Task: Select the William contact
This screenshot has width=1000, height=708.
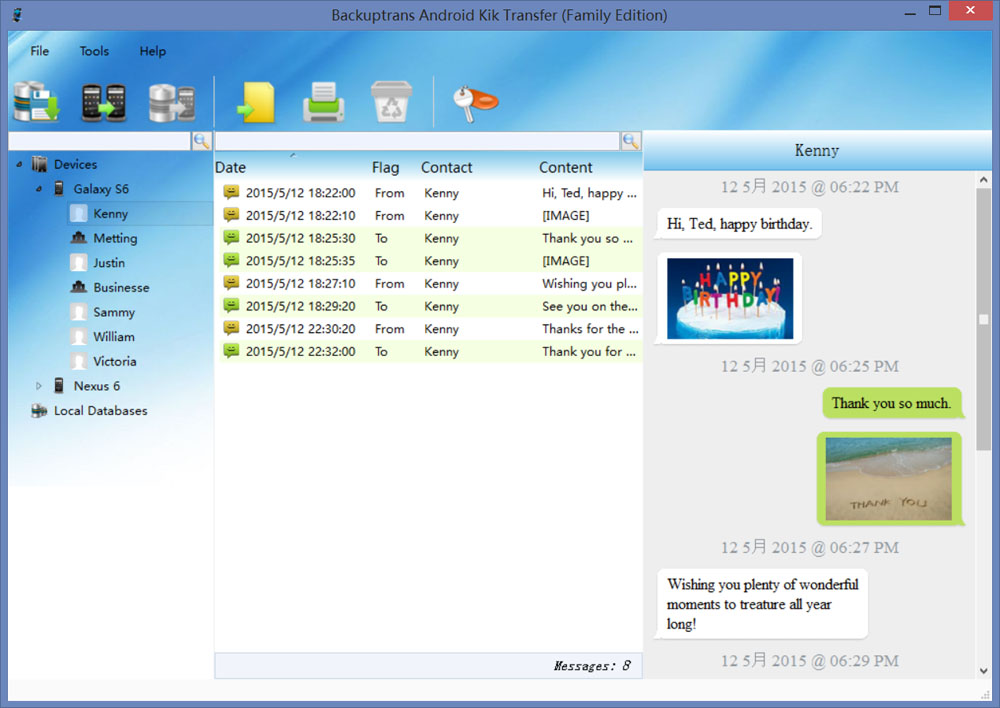Action: tap(114, 337)
